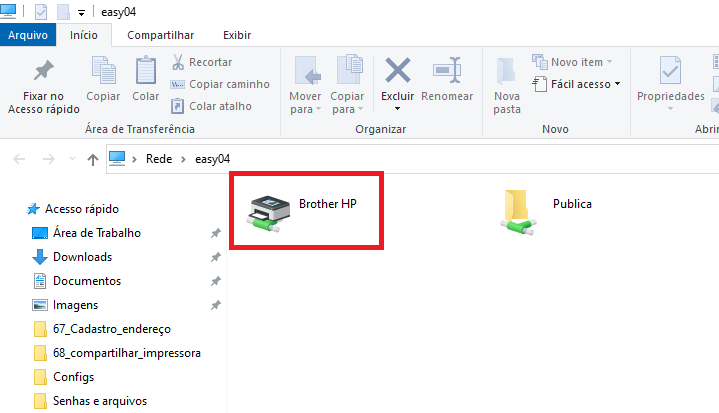
Task: Click the Nova pasta icon
Action: point(507,70)
